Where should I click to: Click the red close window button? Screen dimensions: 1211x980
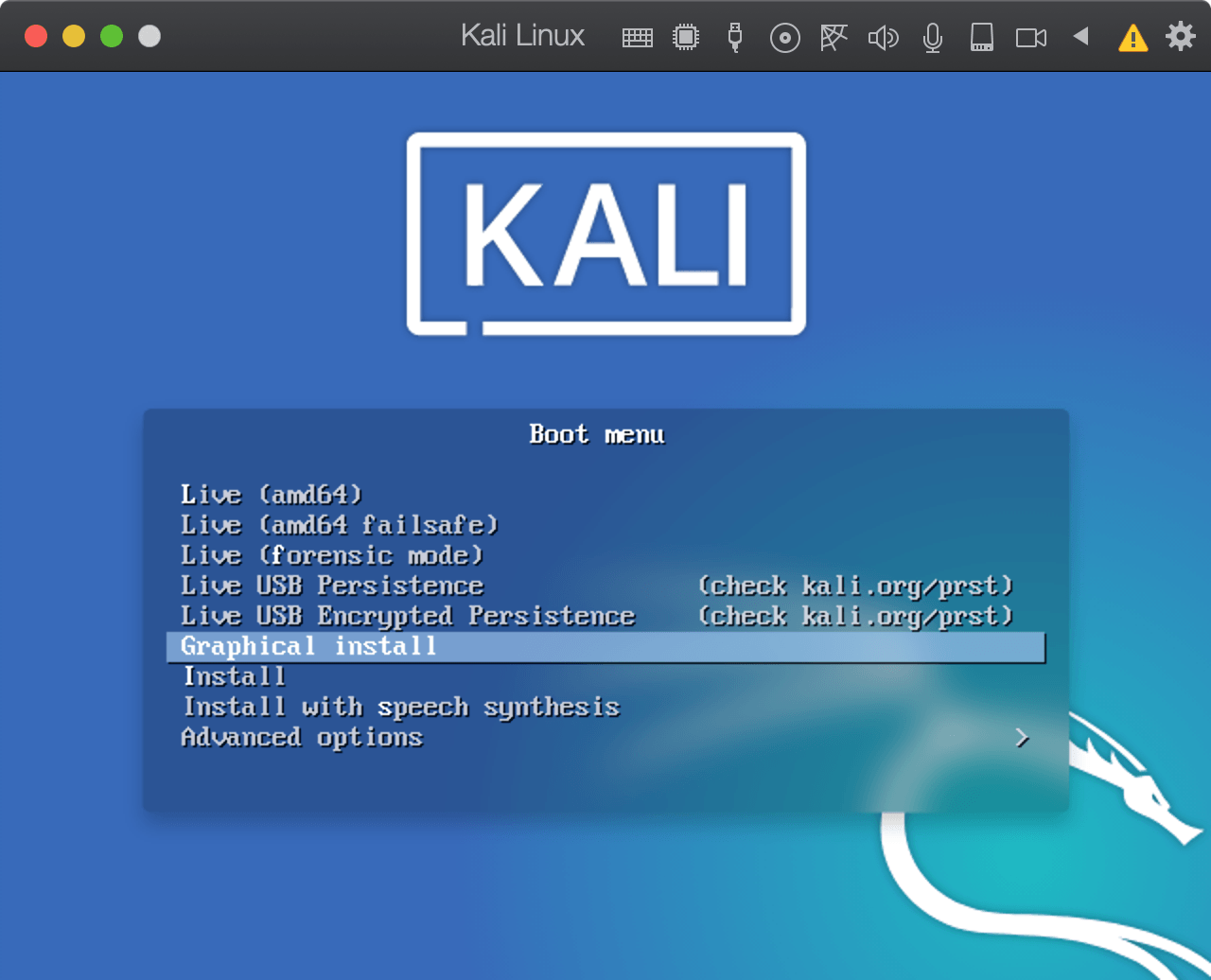click(36, 36)
